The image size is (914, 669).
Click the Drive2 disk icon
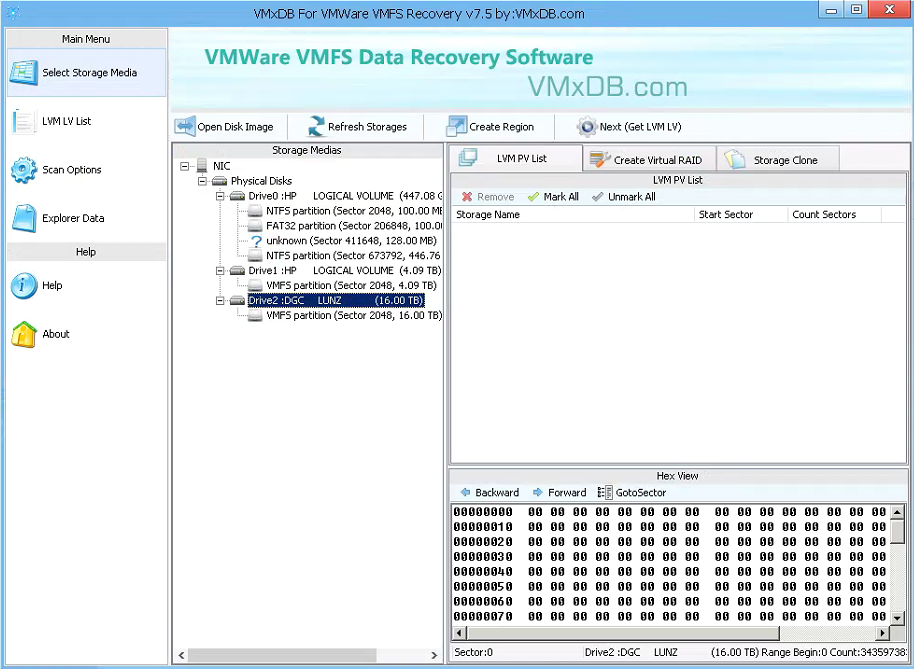237,301
